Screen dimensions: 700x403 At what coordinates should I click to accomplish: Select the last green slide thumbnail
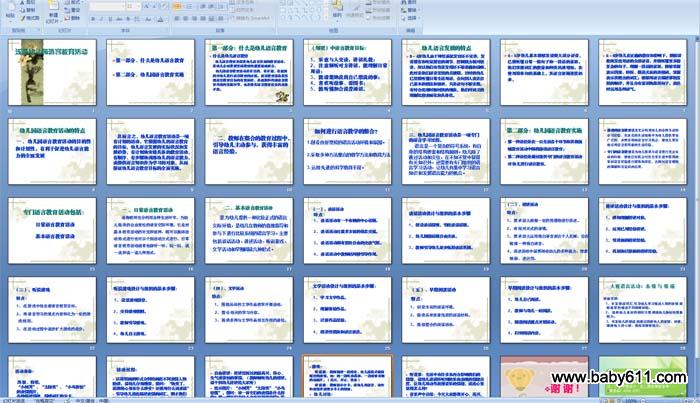(642, 377)
